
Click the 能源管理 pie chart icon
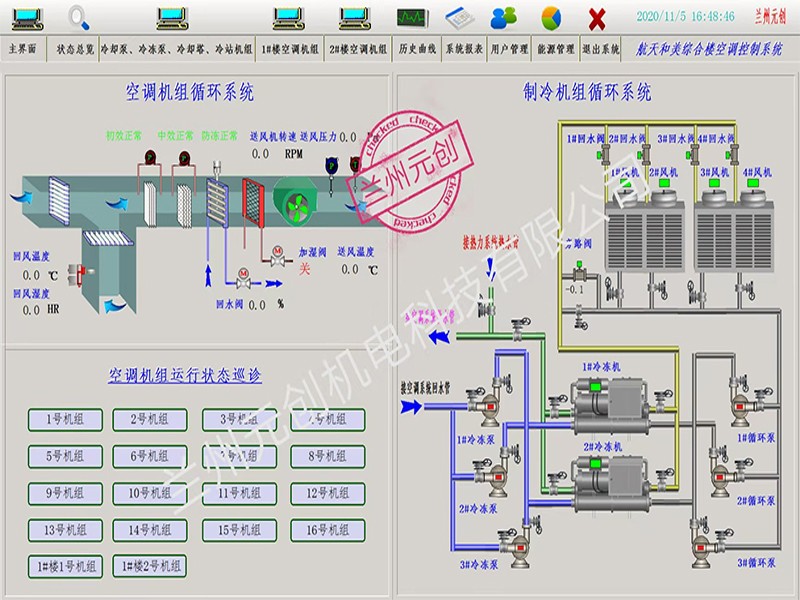[x=551, y=18]
